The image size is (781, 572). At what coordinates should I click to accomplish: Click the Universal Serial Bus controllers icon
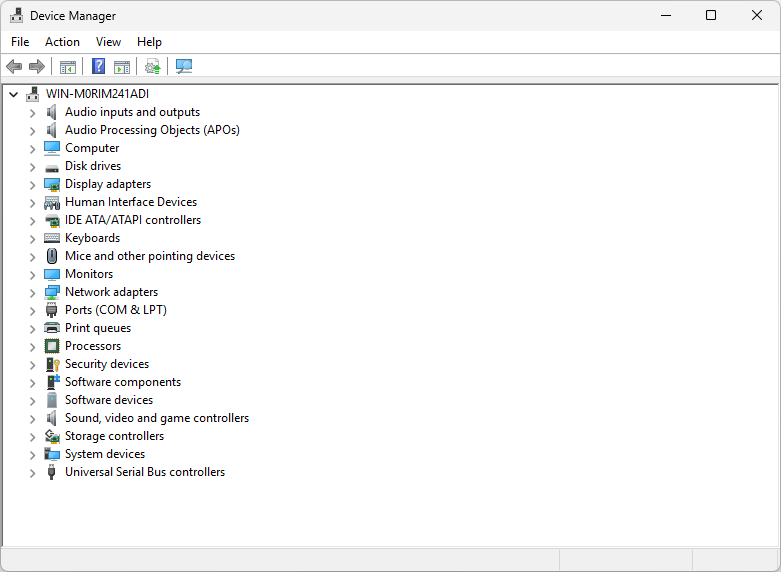(x=51, y=472)
